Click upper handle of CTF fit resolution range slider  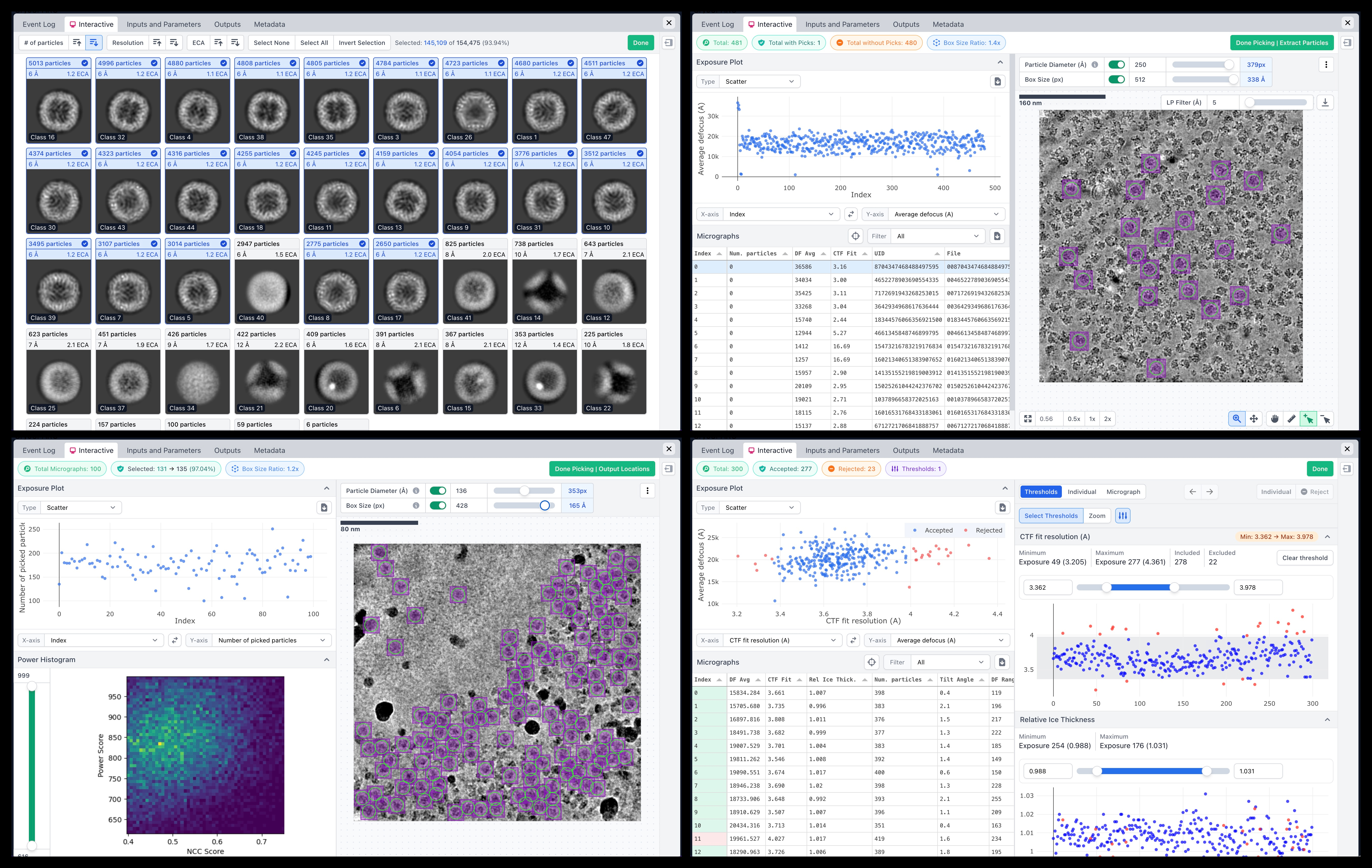1174,587
